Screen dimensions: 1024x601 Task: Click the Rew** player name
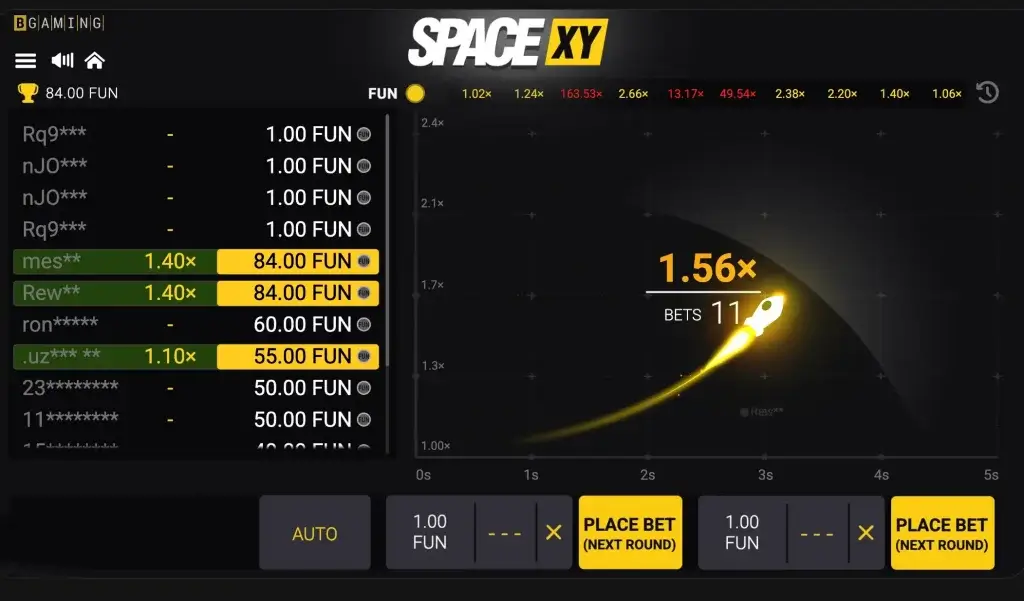pyautogui.click(x=51, y=293)
